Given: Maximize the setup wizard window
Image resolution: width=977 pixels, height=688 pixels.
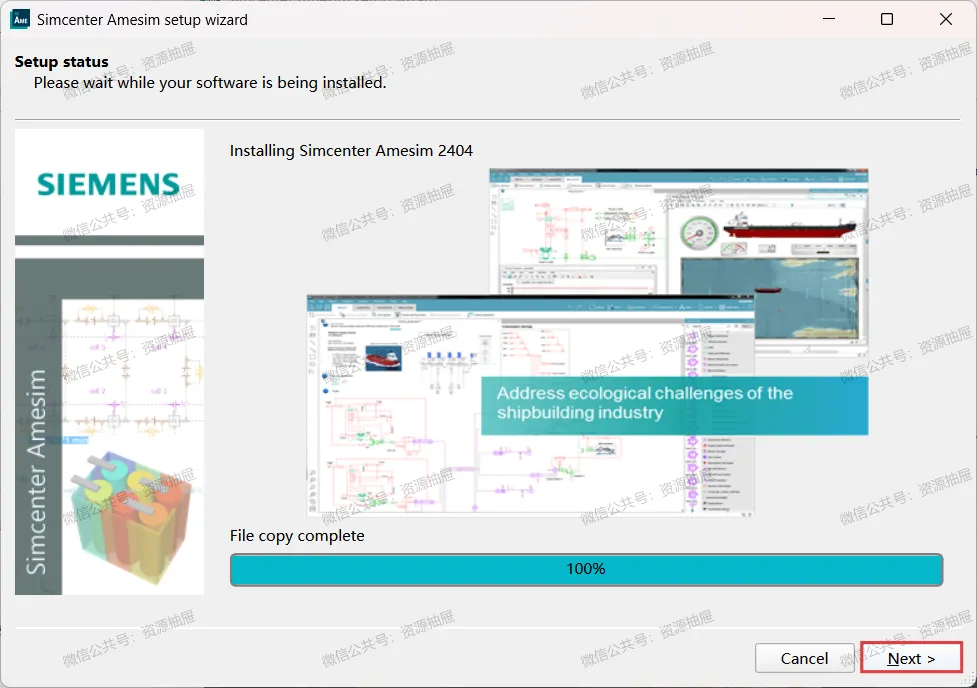Looking at the screenshot, I should pos(887,19).
